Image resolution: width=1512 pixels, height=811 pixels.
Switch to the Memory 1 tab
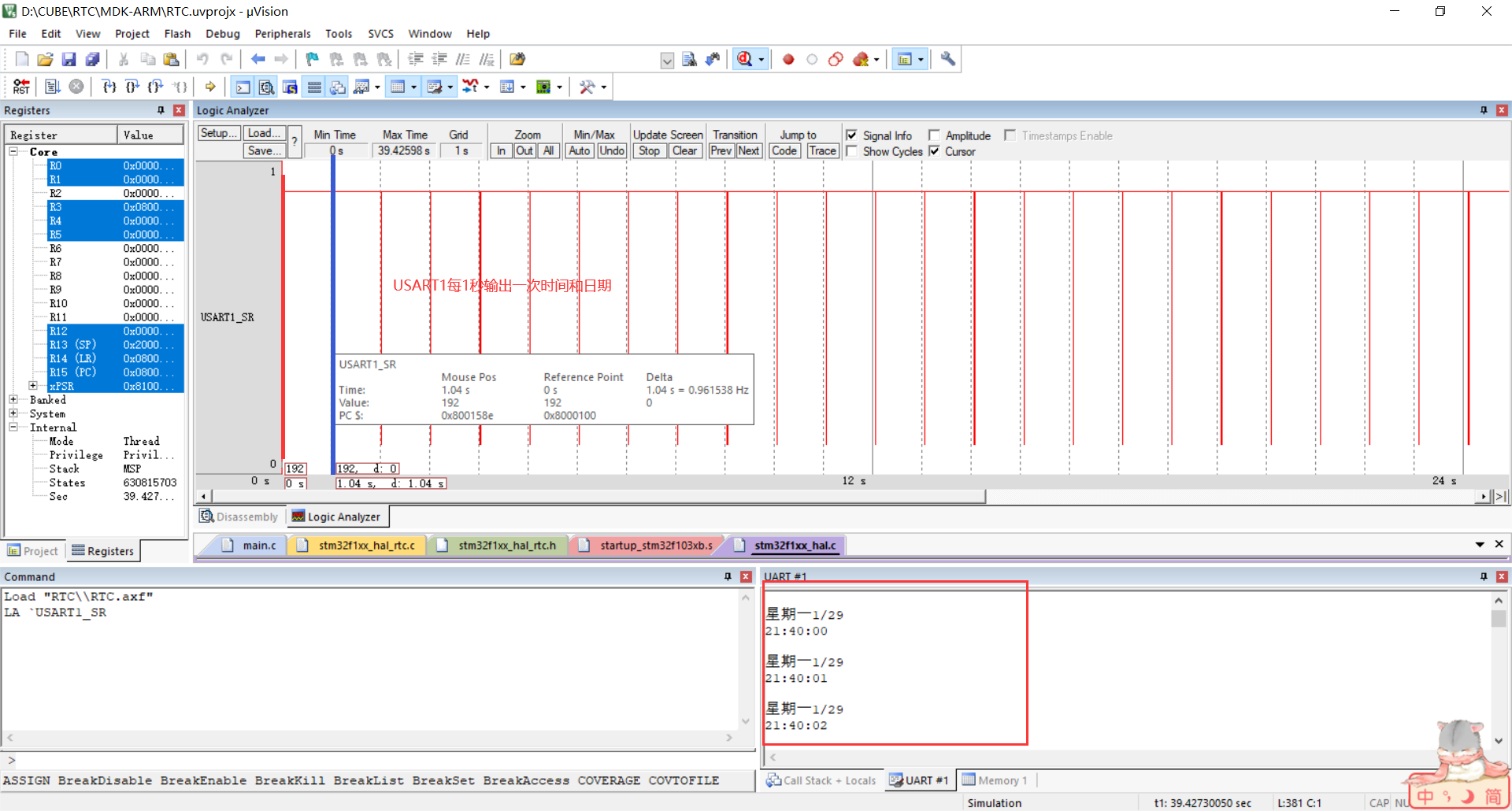click(995, 780)
